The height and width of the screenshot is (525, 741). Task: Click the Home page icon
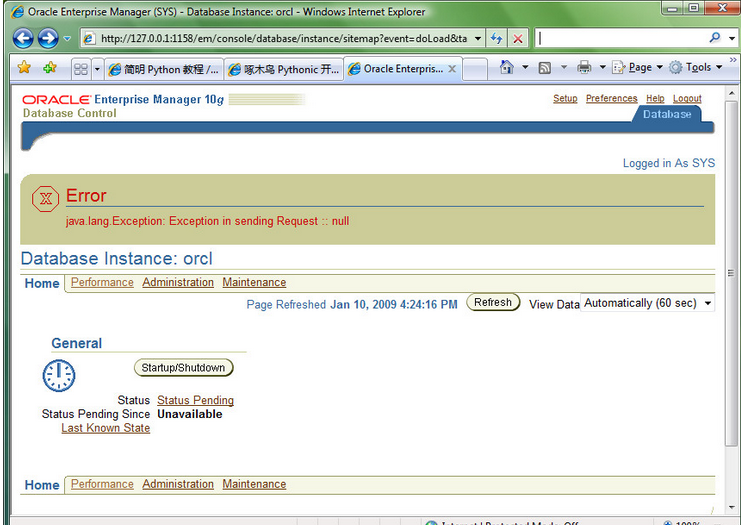(508, 68)
